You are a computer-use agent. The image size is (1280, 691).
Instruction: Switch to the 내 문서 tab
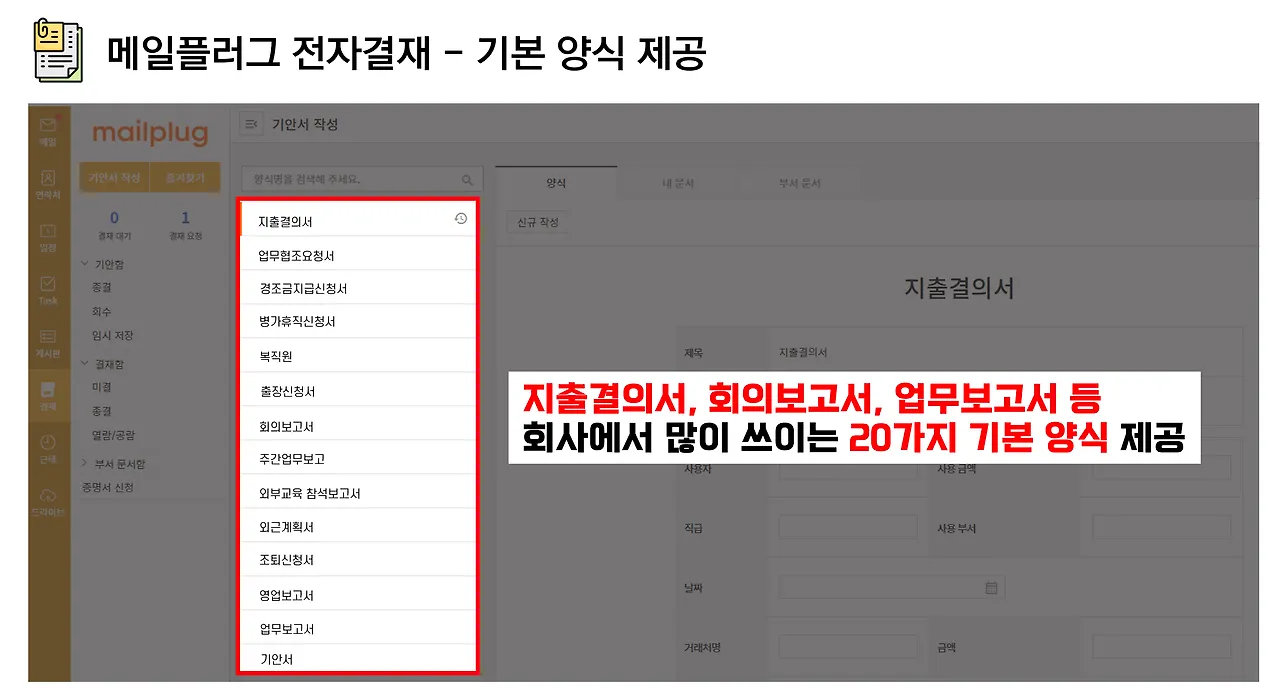(x=677, y=184)
